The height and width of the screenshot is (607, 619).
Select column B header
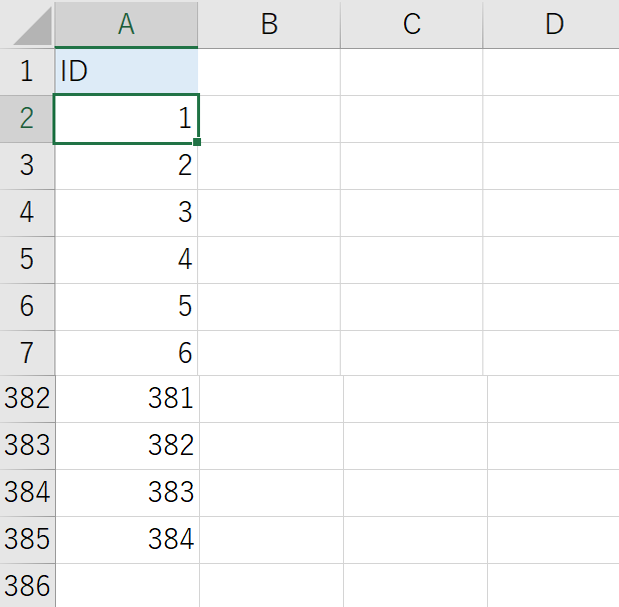[x=269, y=24]
